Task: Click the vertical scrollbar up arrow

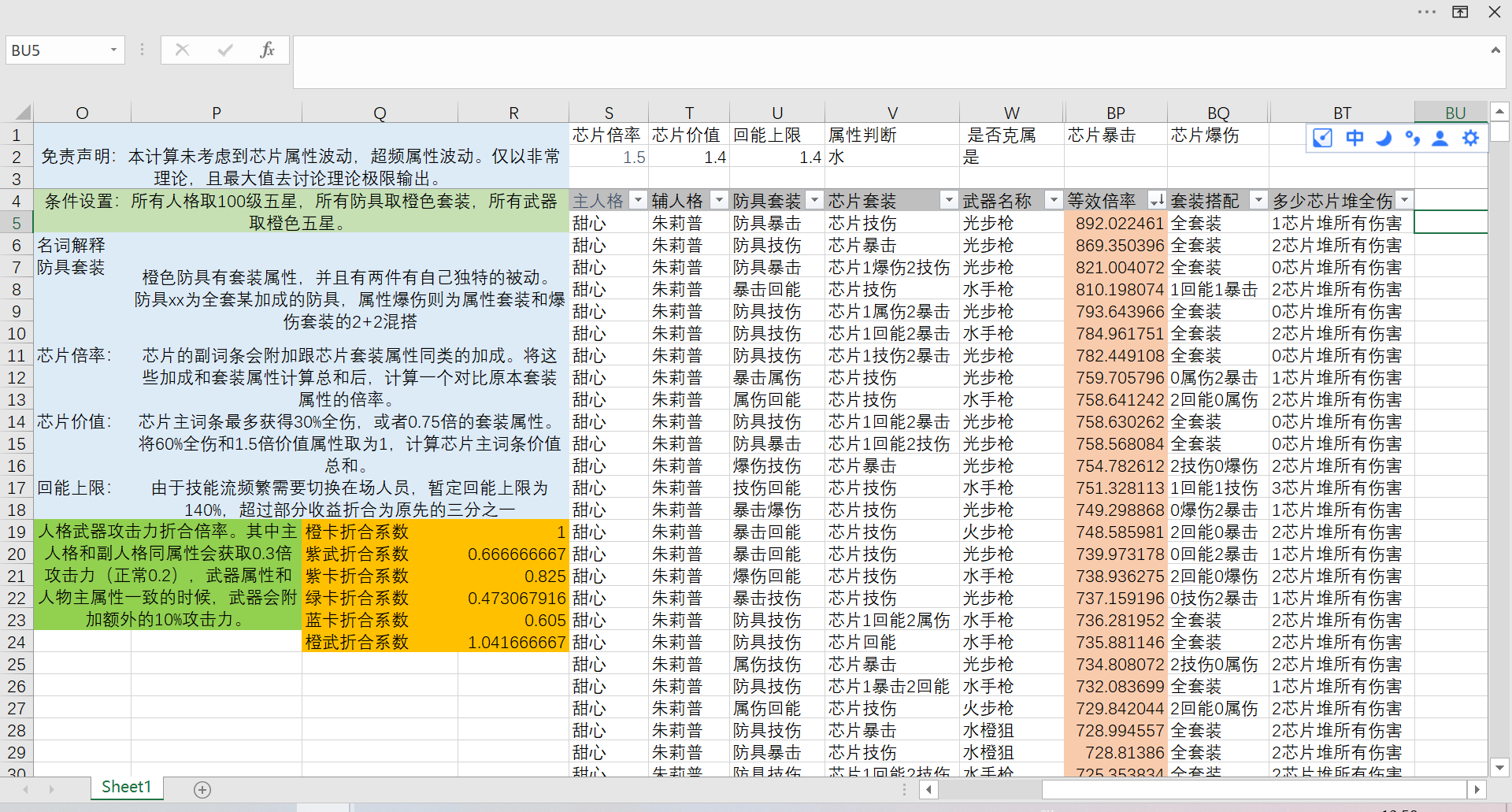Action: pyautogui.click(x=1499, y=111)
